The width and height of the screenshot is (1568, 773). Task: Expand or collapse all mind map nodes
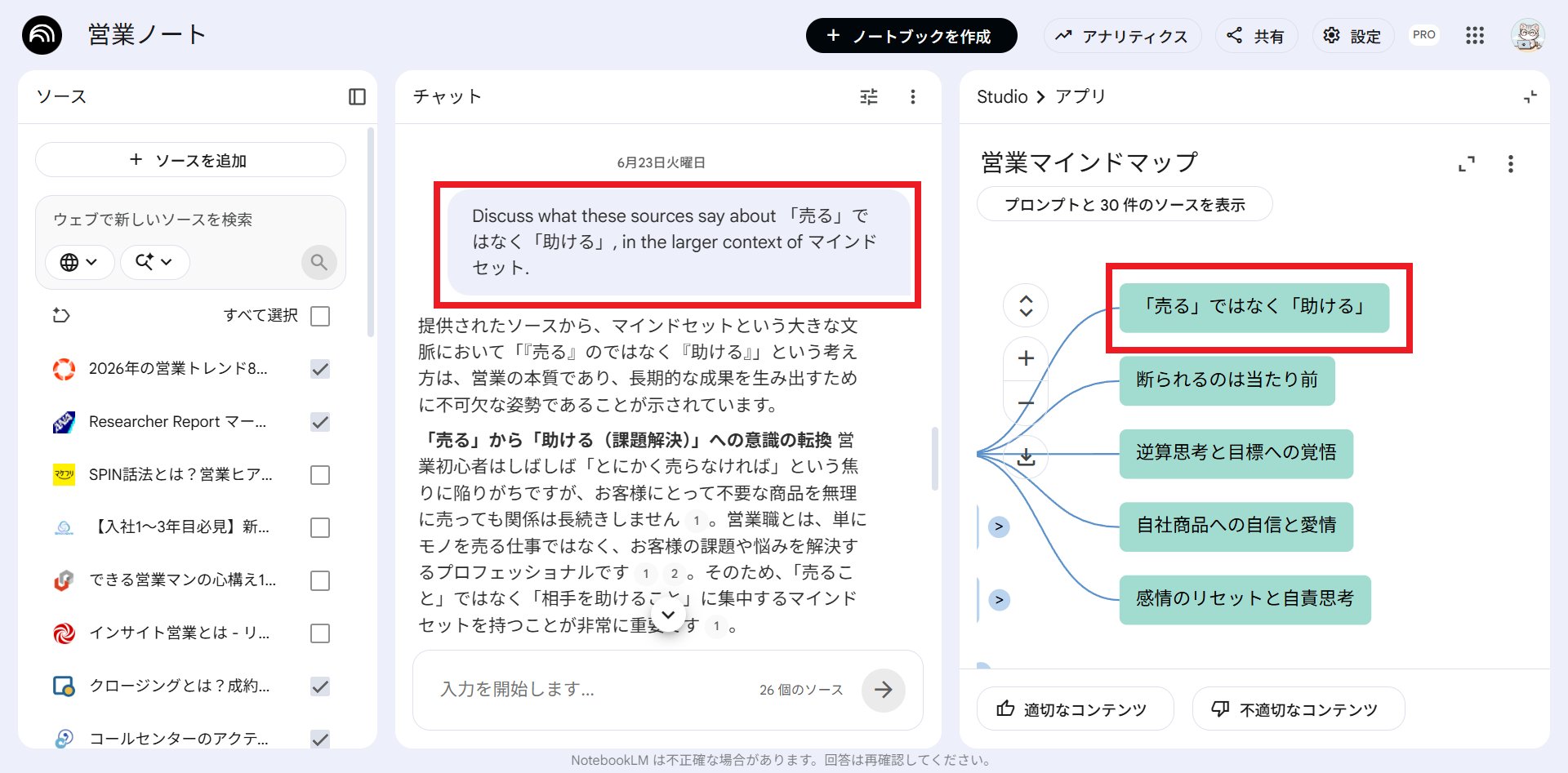pyautogui.click(x=1026, y=305)
